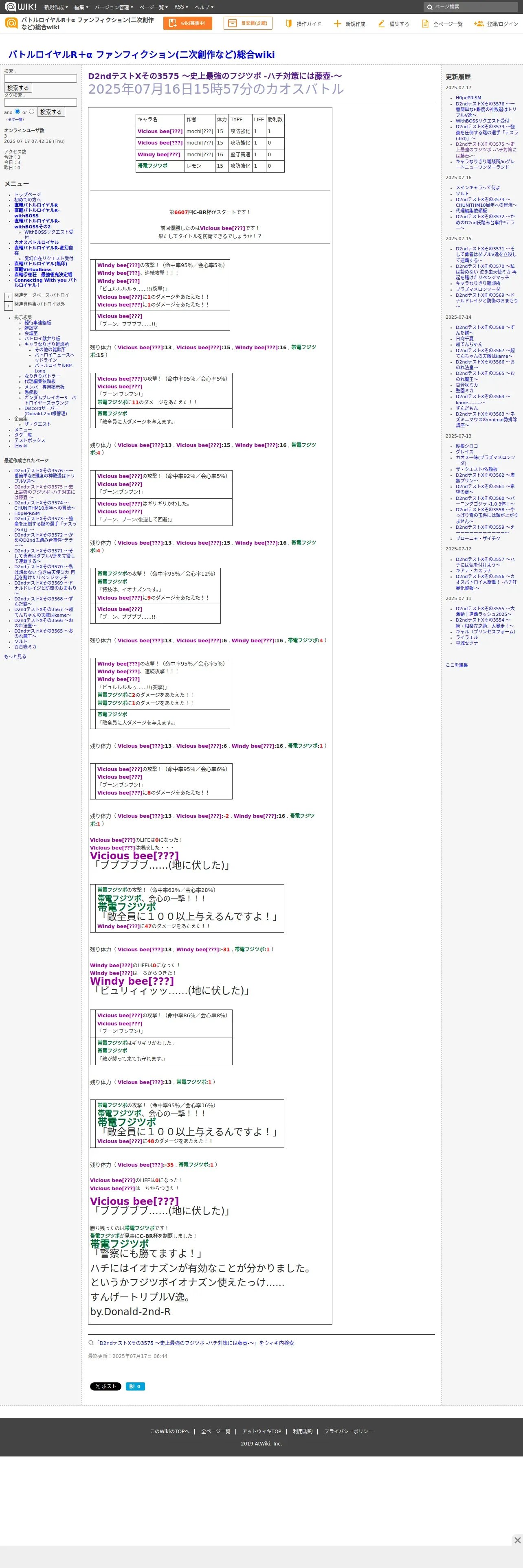Expand 関連資料集-バトロイ以外 section
The width and height of the screenshot is (523, 1568).
9,306
